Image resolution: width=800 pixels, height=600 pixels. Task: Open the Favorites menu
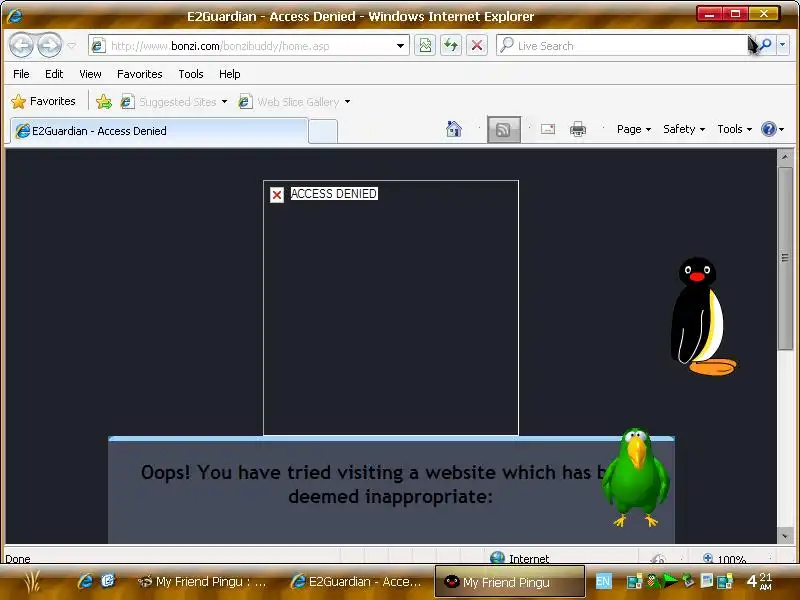click(x=139, y=74)
